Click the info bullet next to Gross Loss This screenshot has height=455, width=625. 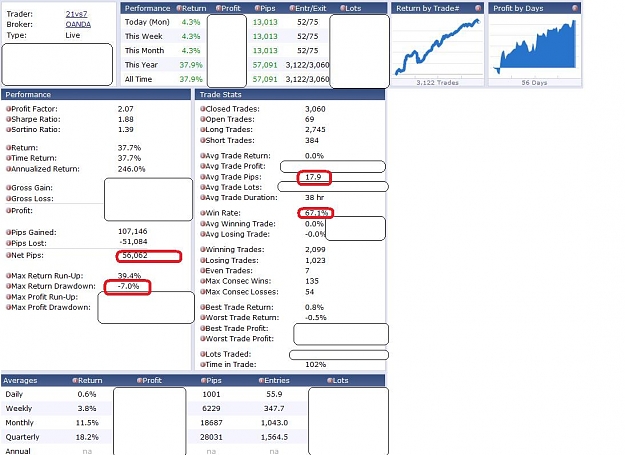8,198
